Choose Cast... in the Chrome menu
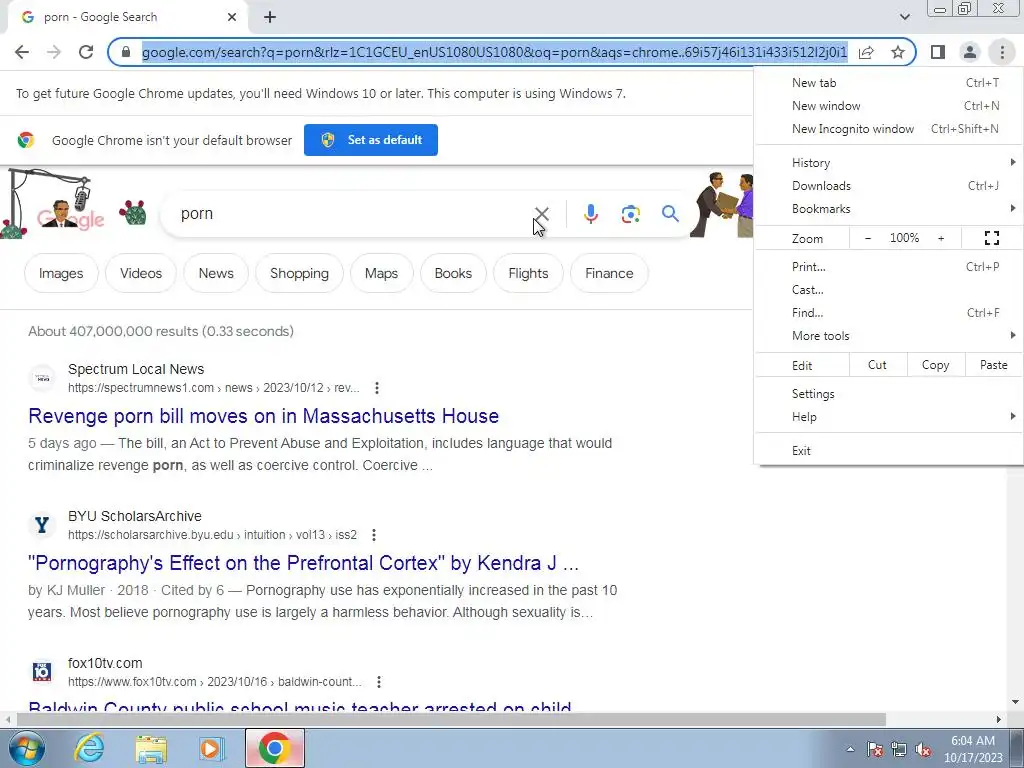 [x=888, y=289]
